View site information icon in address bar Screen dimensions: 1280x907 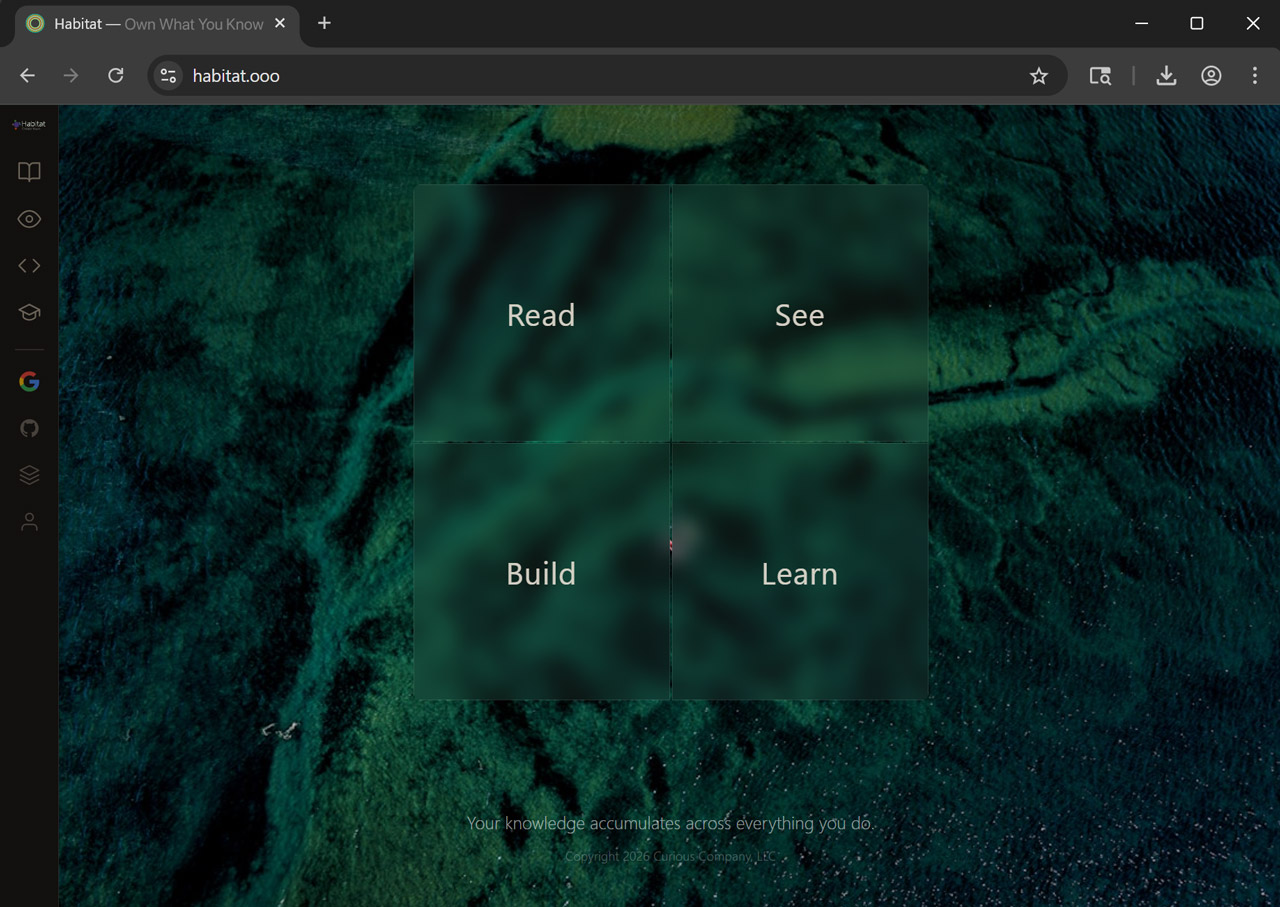tap(169, 76)
